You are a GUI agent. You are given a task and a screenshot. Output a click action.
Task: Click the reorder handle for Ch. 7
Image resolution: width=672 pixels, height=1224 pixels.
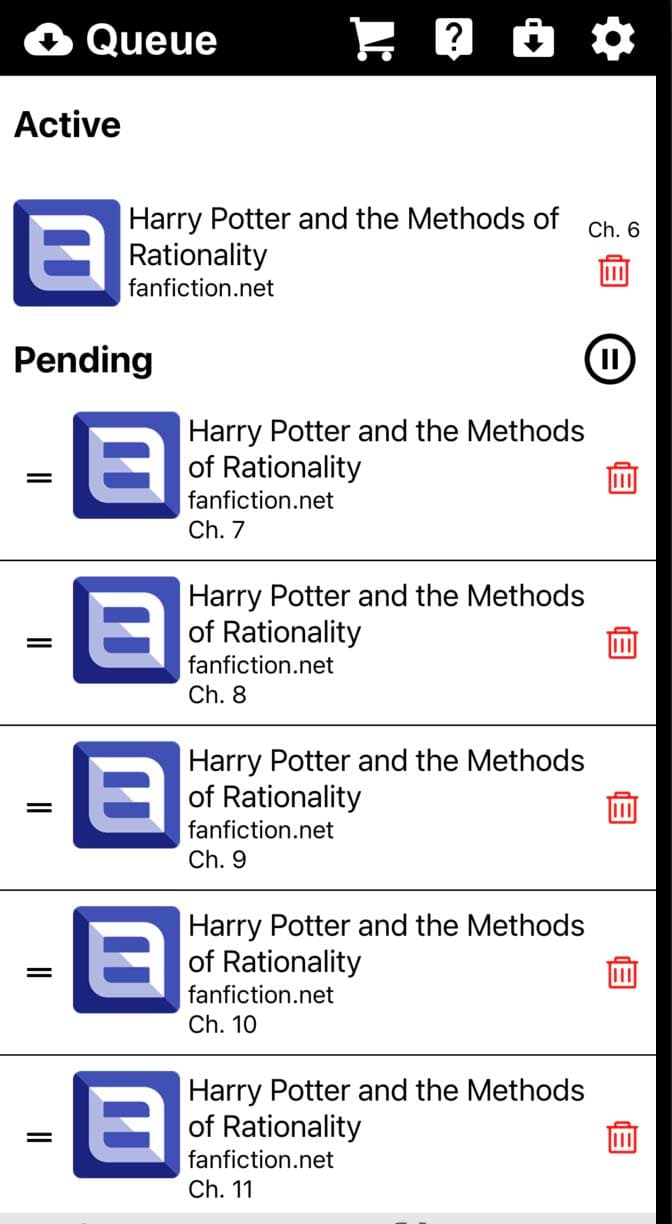coord(39,479)
